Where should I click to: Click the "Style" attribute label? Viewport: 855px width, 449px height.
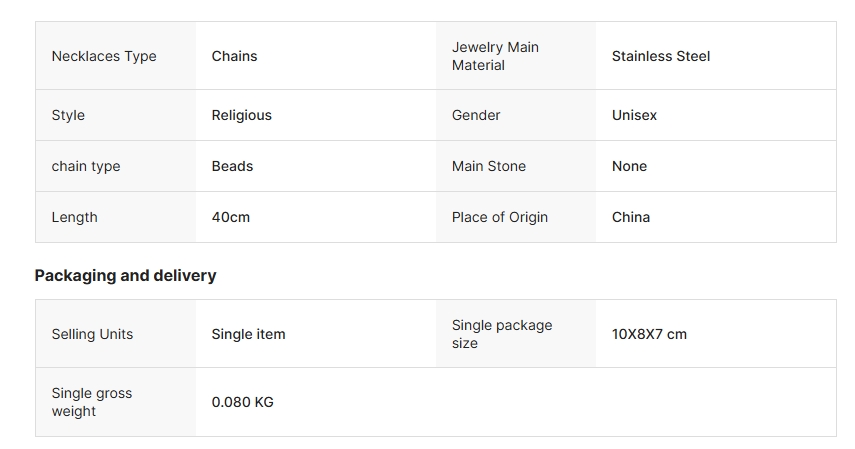(x=68, y=115)
